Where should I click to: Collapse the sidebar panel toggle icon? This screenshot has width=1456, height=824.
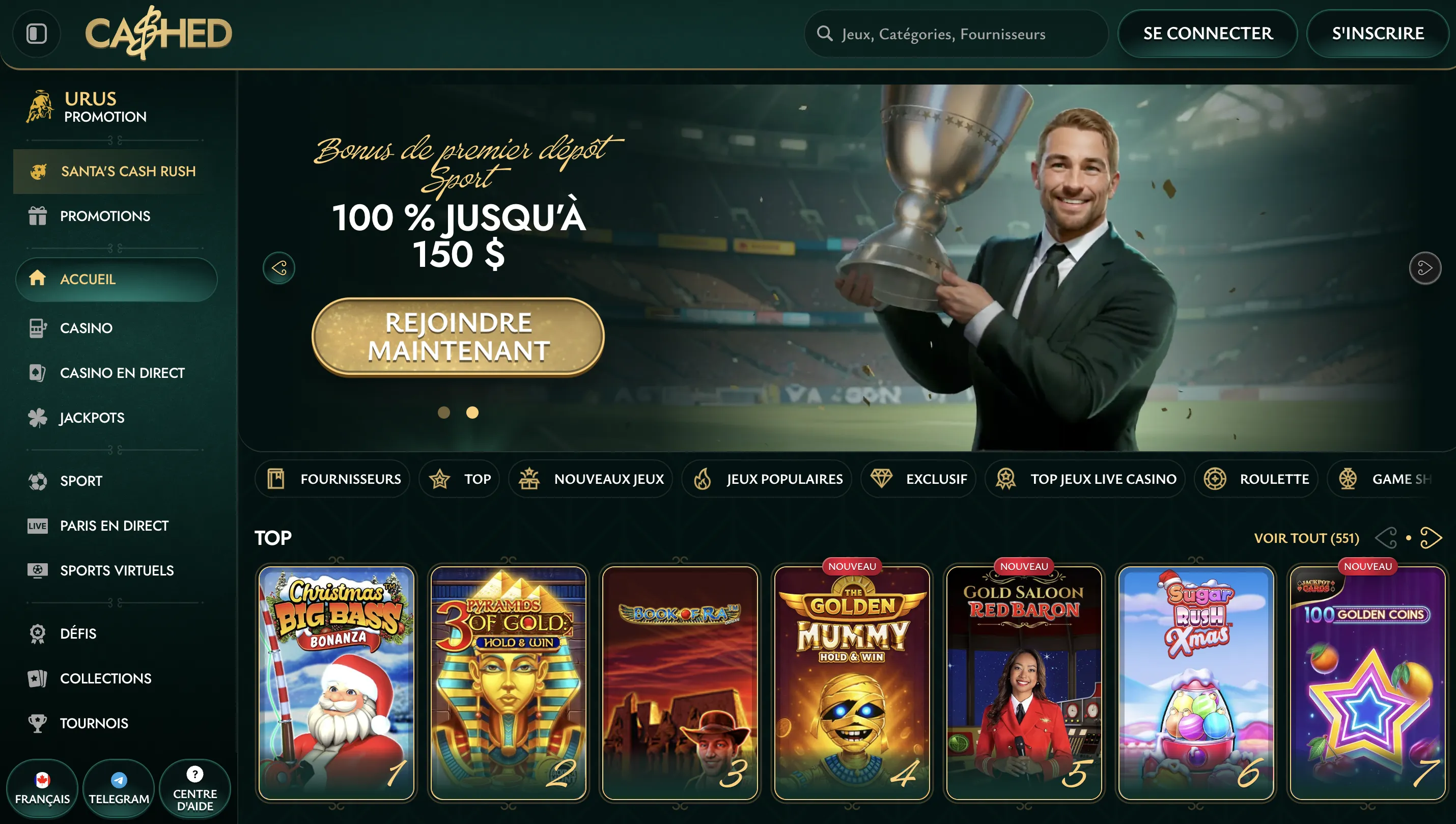tap(37, 34)
